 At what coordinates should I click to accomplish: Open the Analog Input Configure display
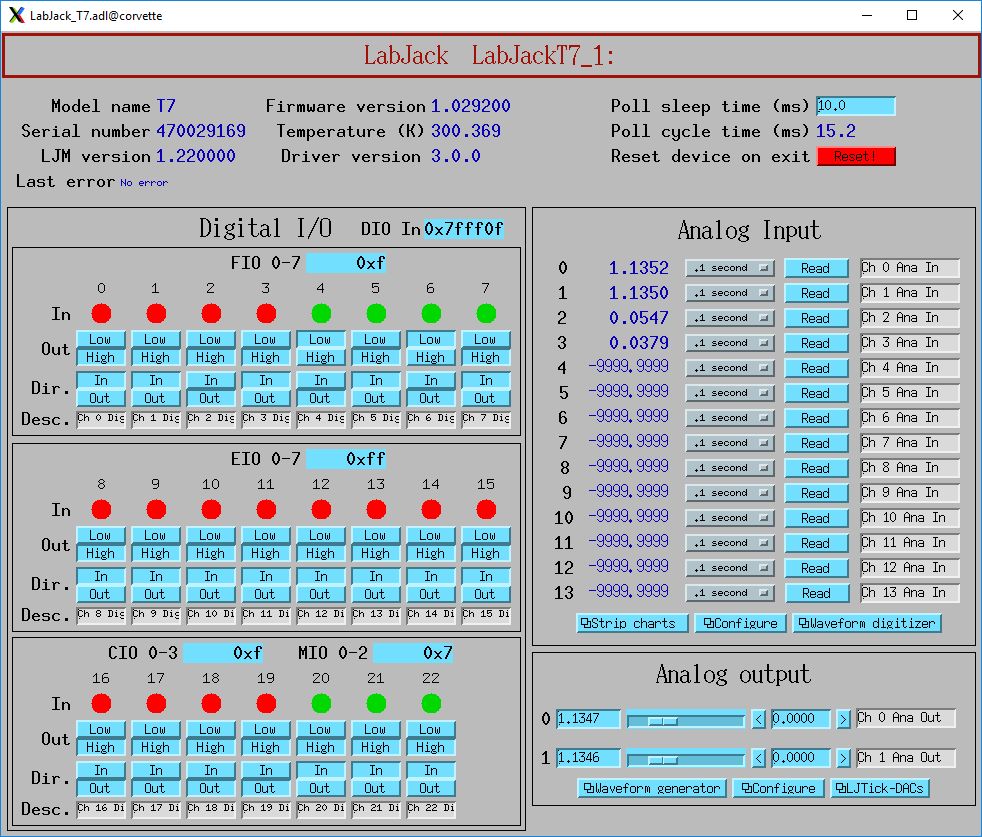click(740, 623)
